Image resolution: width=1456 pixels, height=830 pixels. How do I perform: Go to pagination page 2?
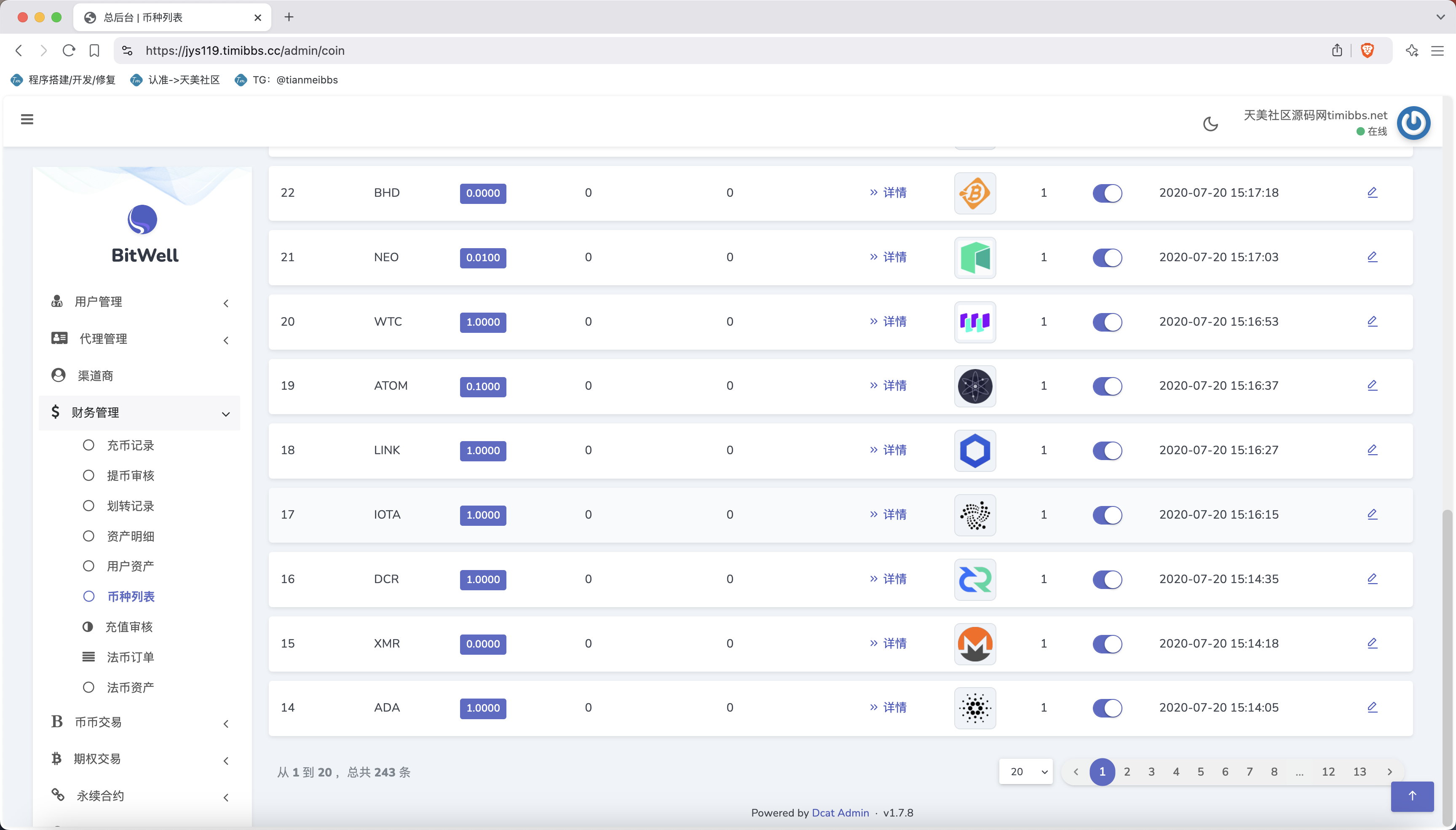1127,772
